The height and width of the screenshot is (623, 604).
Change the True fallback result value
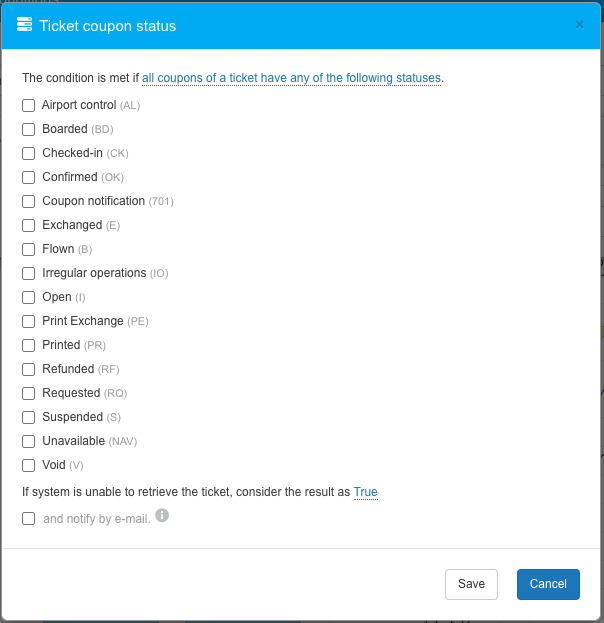365,492
